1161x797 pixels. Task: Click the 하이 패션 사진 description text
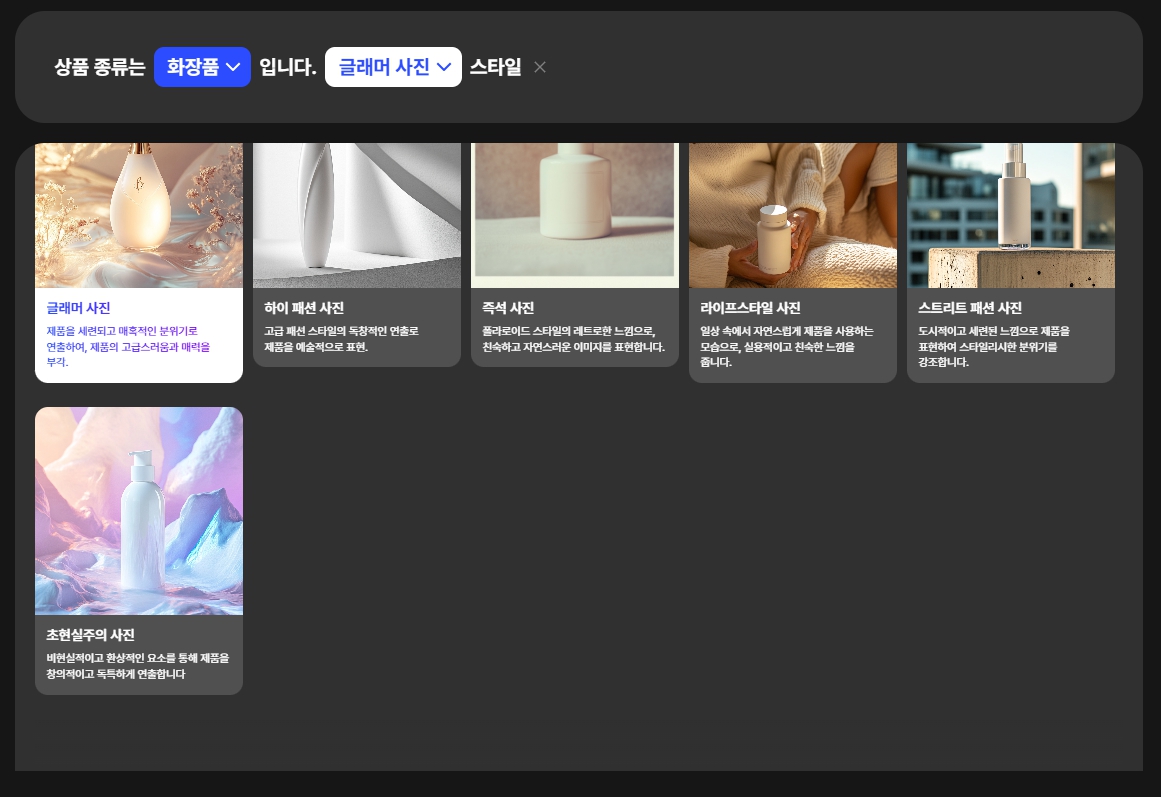point(341,339)
